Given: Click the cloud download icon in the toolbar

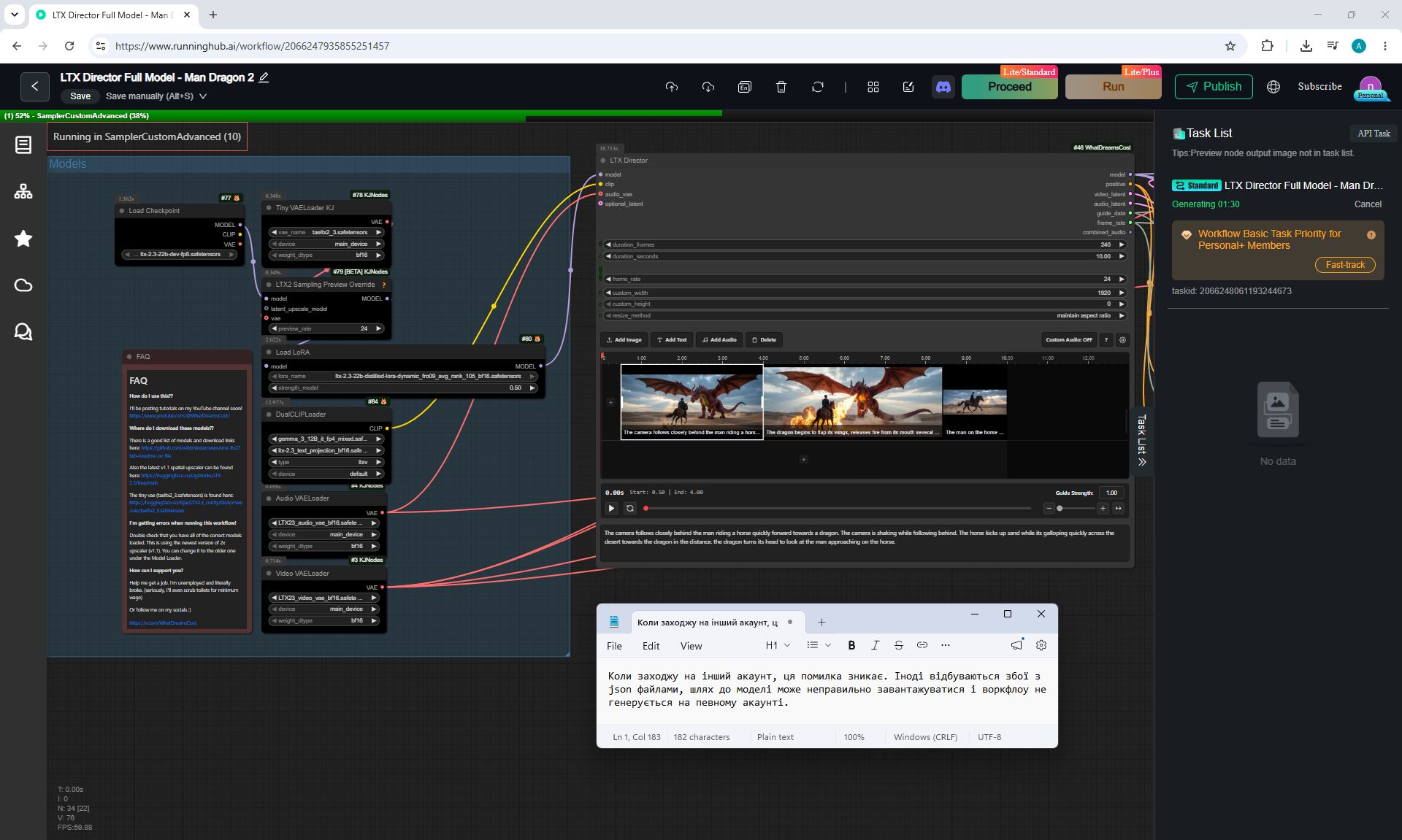Looking at the screenshot, I should pos(708,87).
